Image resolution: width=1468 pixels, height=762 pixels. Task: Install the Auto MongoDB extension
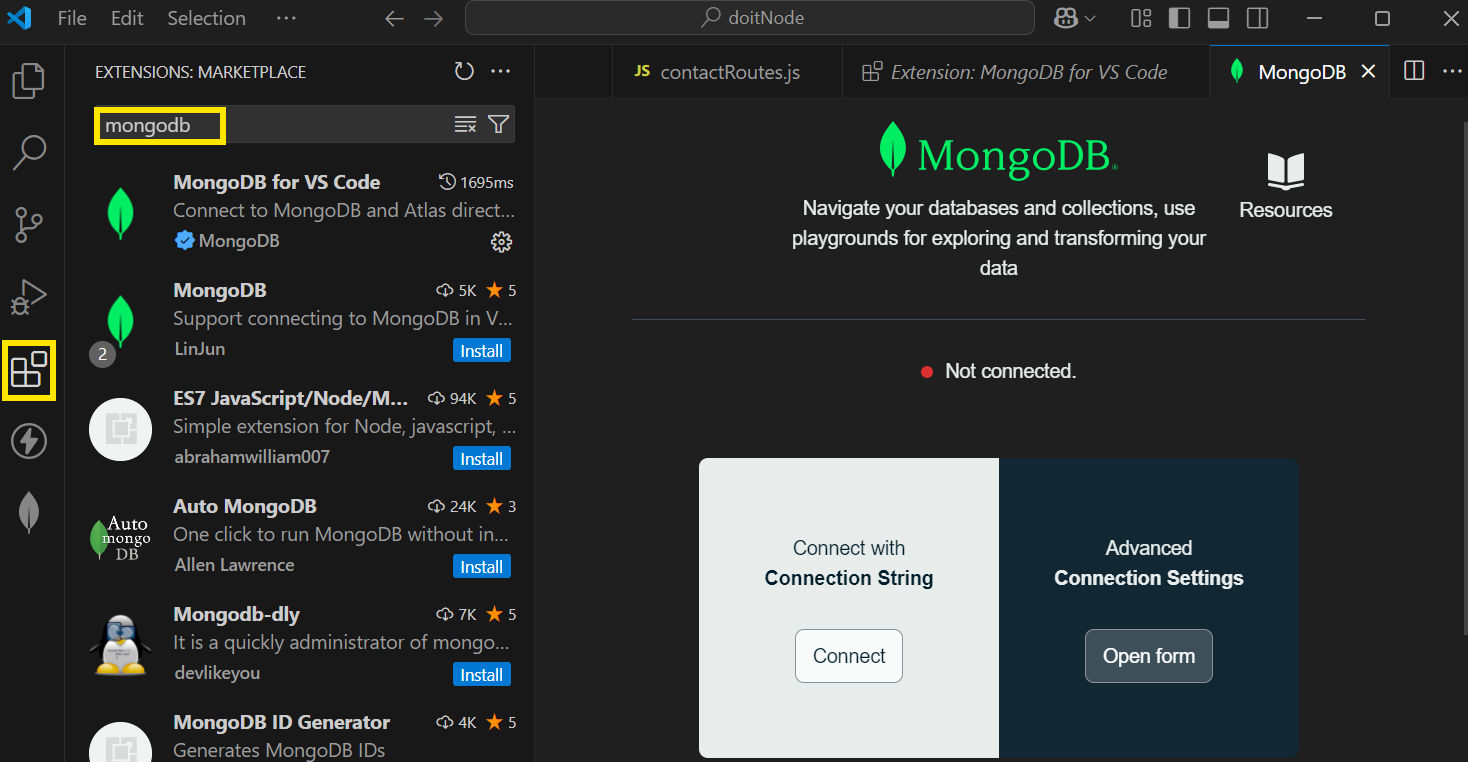tap(481, 567)
